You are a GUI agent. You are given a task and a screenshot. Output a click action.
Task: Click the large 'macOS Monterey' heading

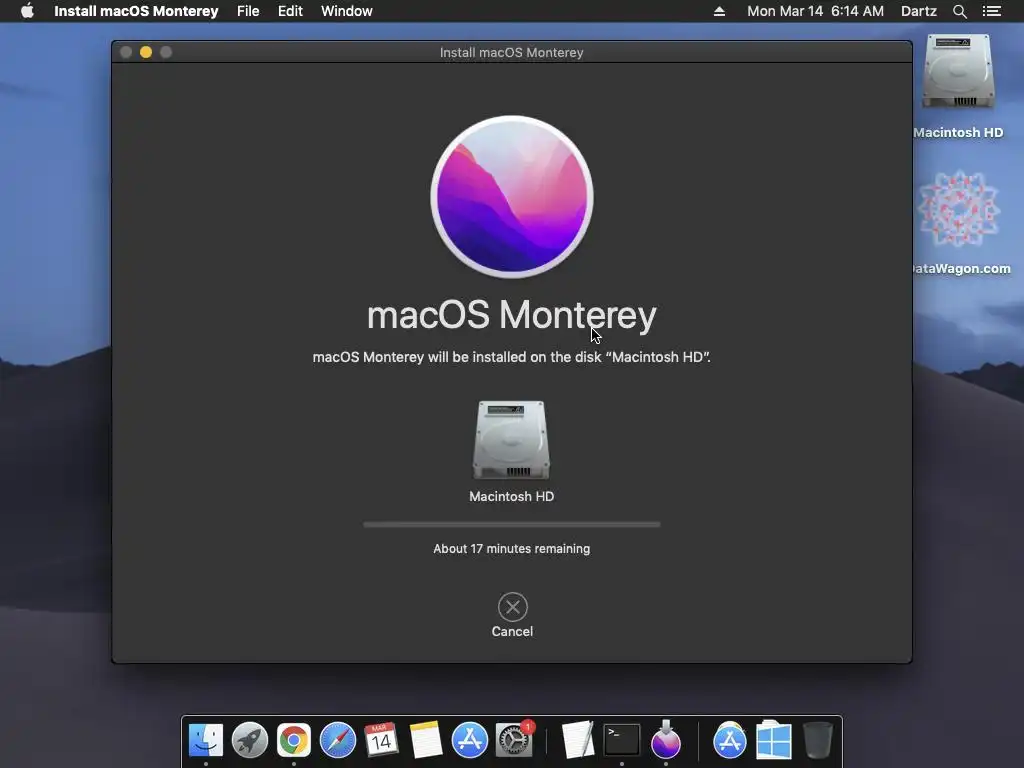[x=511, y=315]
